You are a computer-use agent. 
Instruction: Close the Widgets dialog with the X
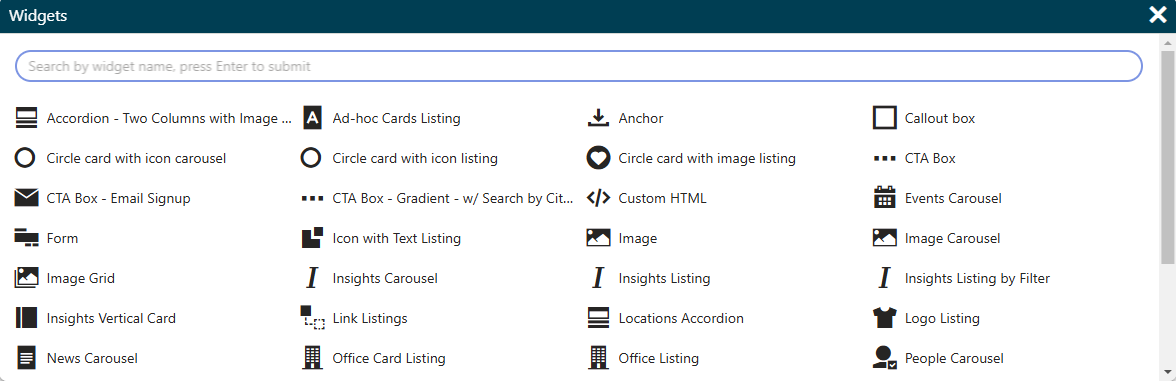1158,15
